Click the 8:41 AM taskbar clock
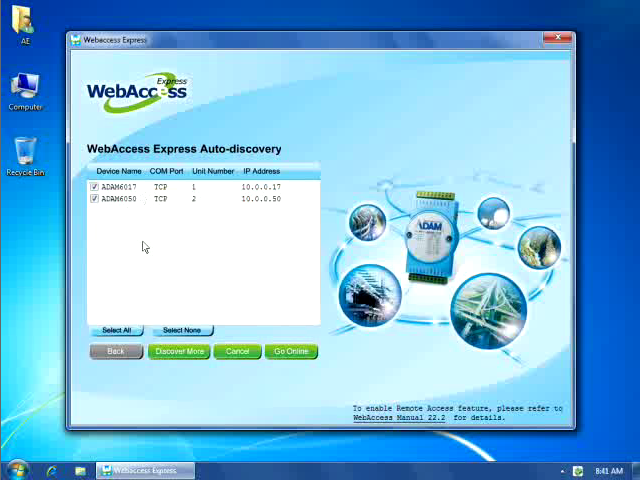This screenshot has width=640, height=480. pos(609,471)
